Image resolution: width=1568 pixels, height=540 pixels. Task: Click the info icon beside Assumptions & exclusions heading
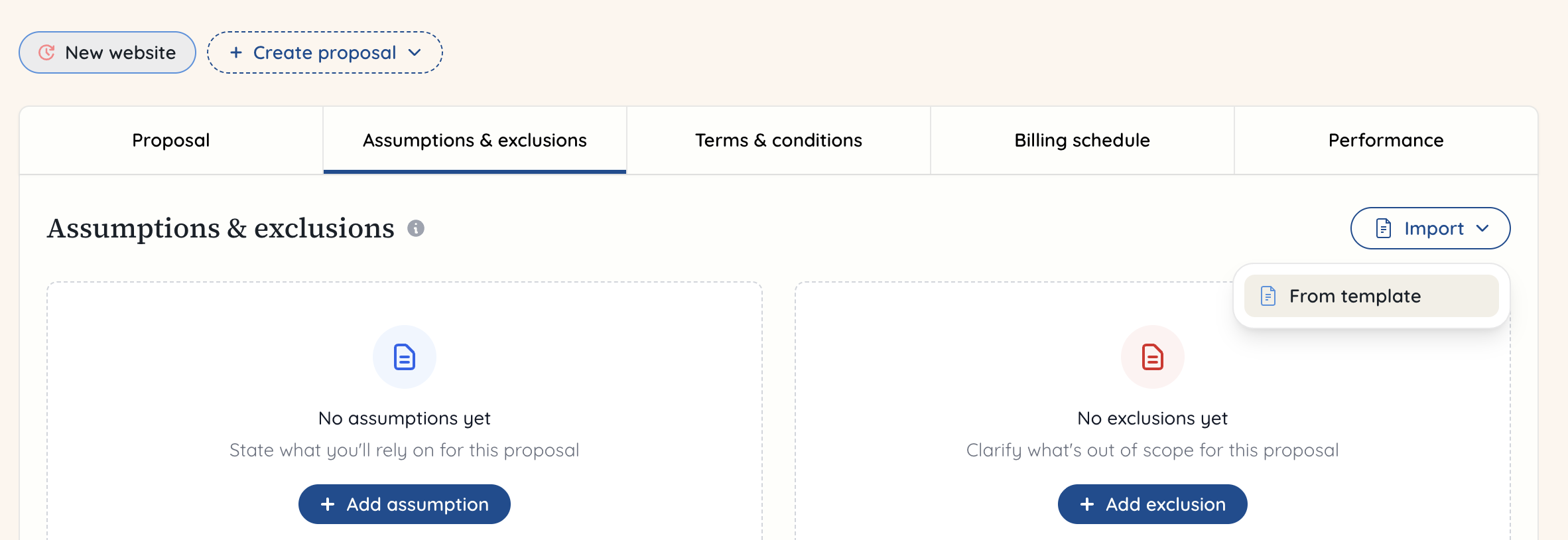tap(417, 228)
